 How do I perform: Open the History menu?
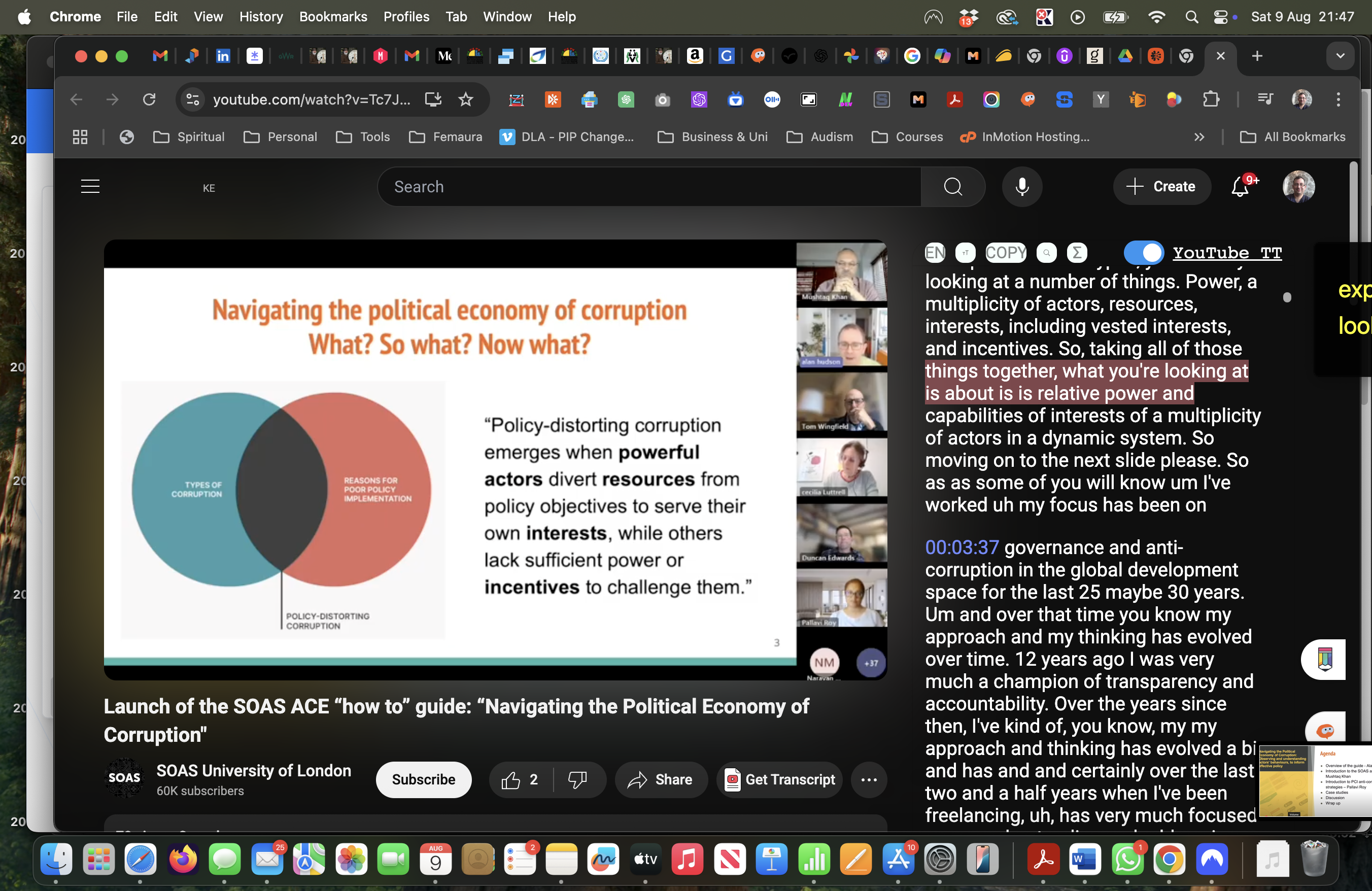(261, 17)
